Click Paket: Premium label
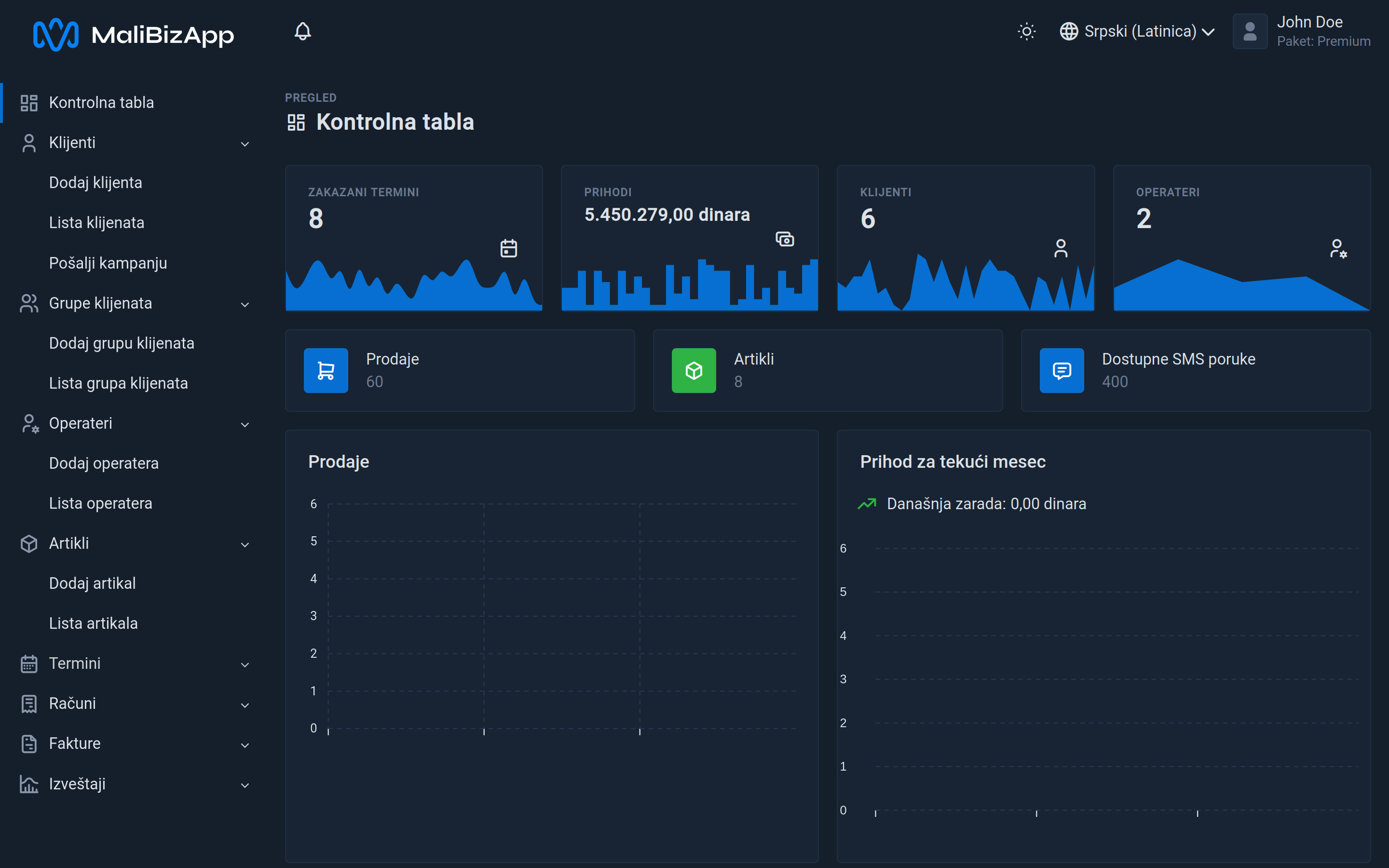 tap(1323, 41)
